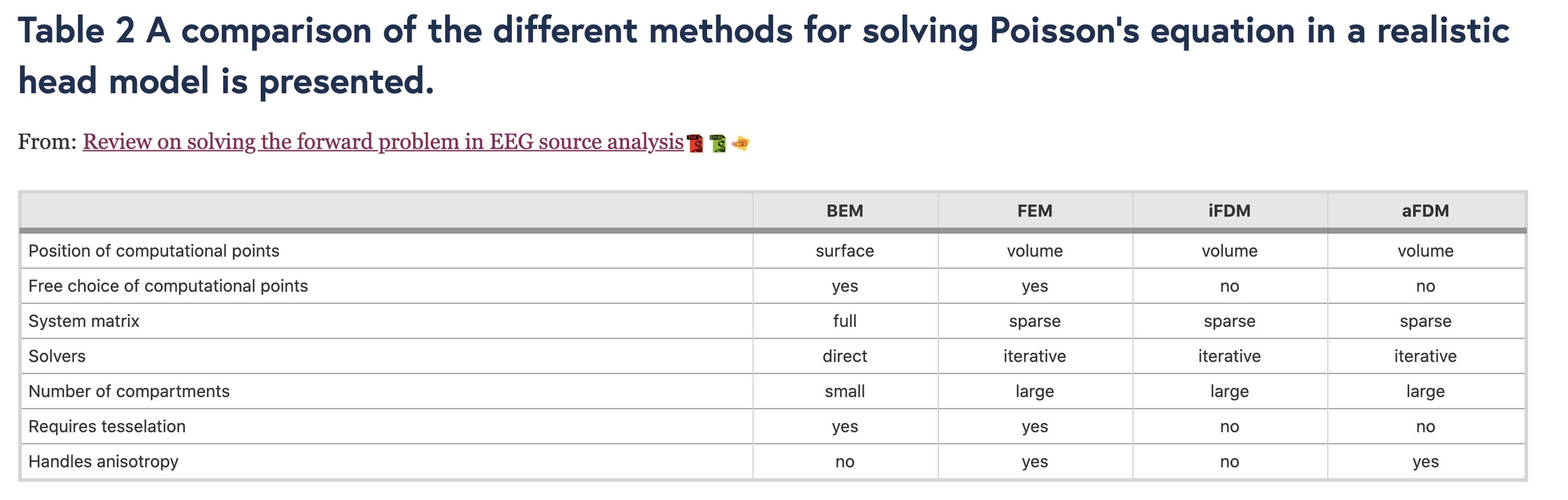
Task: Click the FEM column header
Action: (x=1034, y=211)
